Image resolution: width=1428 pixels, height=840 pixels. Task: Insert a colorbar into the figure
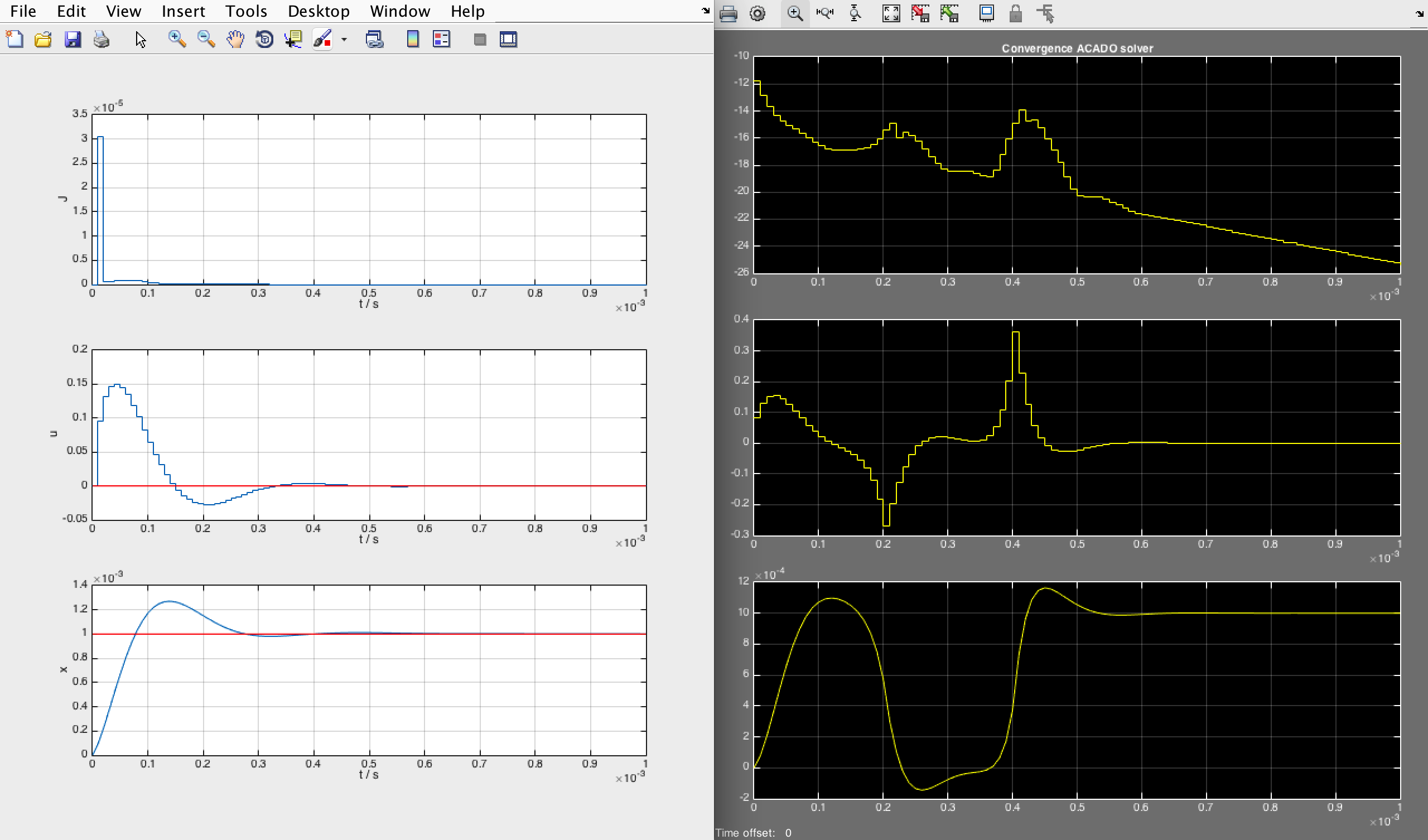(413, 39)
